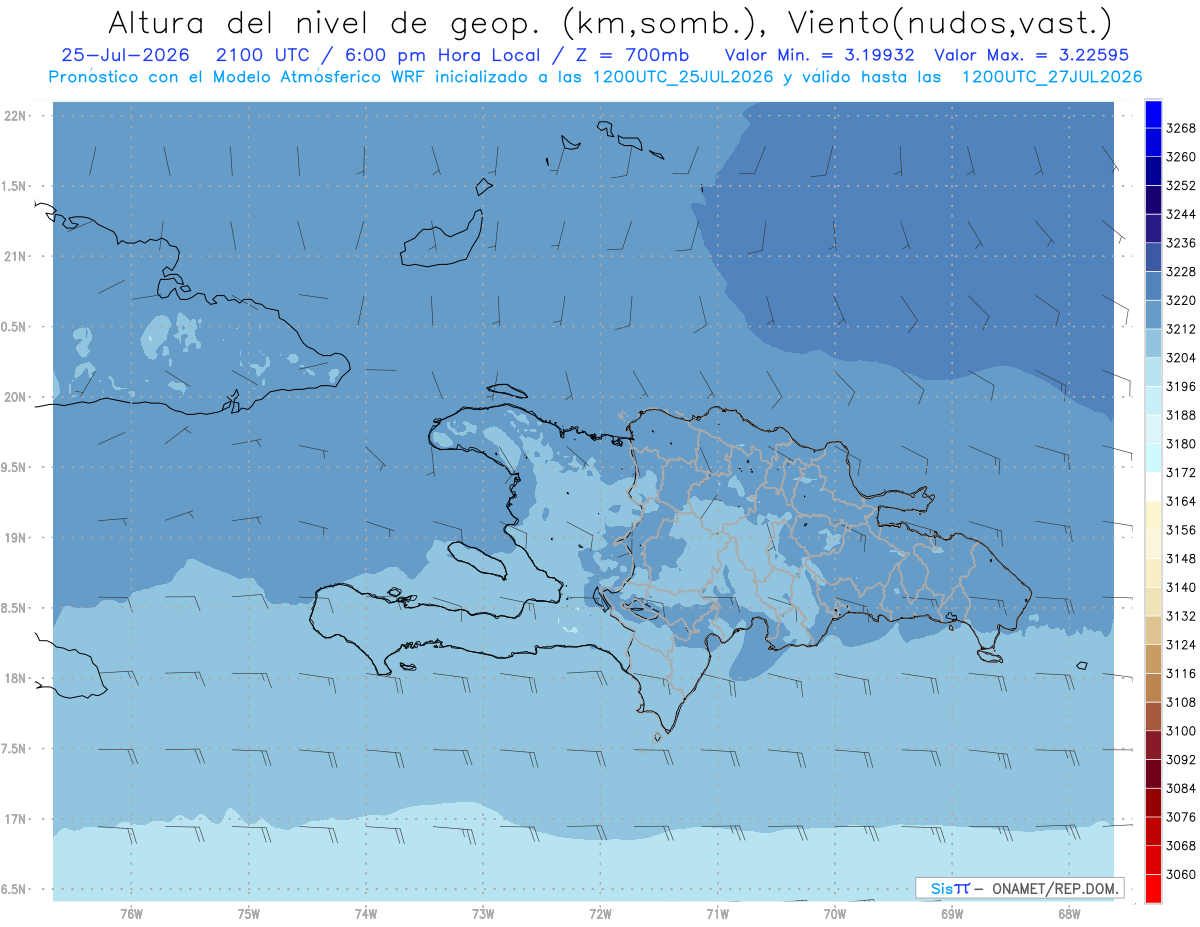Click the '3236' color bar value
Screen dimensions: 1200x927
1182,243
